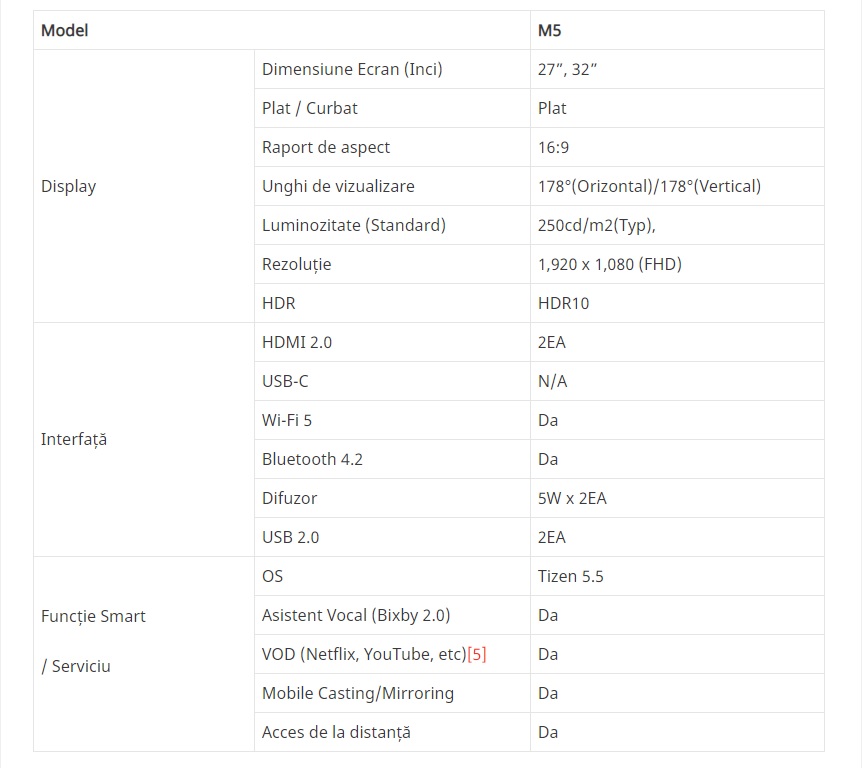
Task: Select the Asistent Vocal (Bixby 2.0) label
Action: [356, 615]
